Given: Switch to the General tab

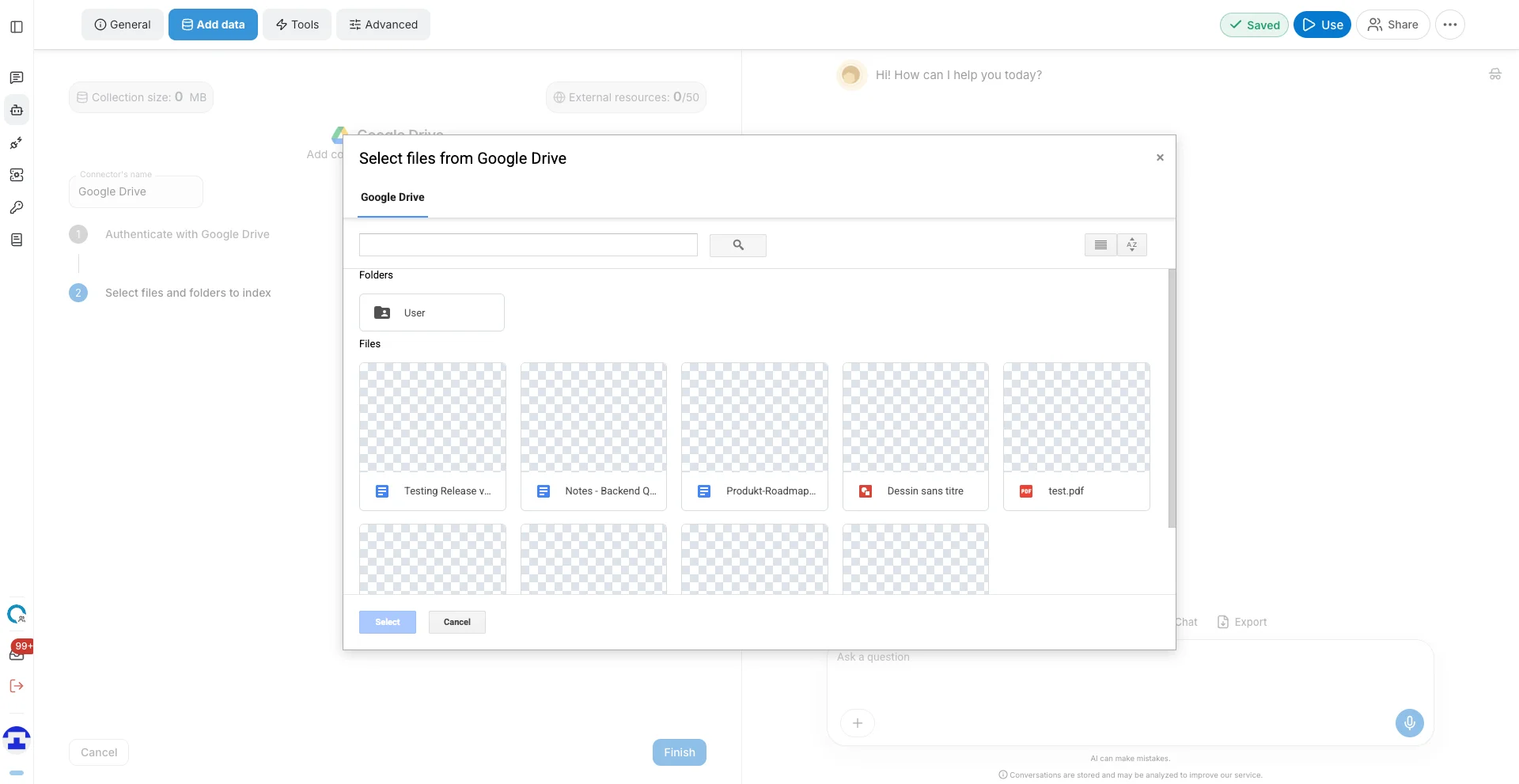Looking at the screenshot, I should [x=123, y=25].
